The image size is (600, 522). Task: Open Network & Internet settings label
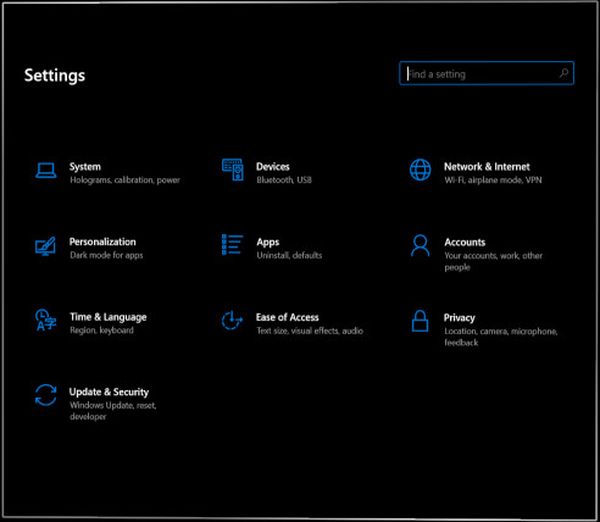[487, 166]
